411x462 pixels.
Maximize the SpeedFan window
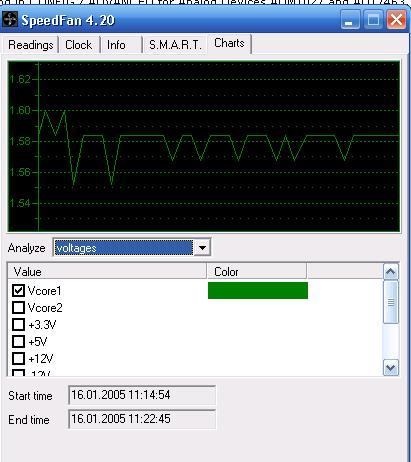tap(373, 20)
